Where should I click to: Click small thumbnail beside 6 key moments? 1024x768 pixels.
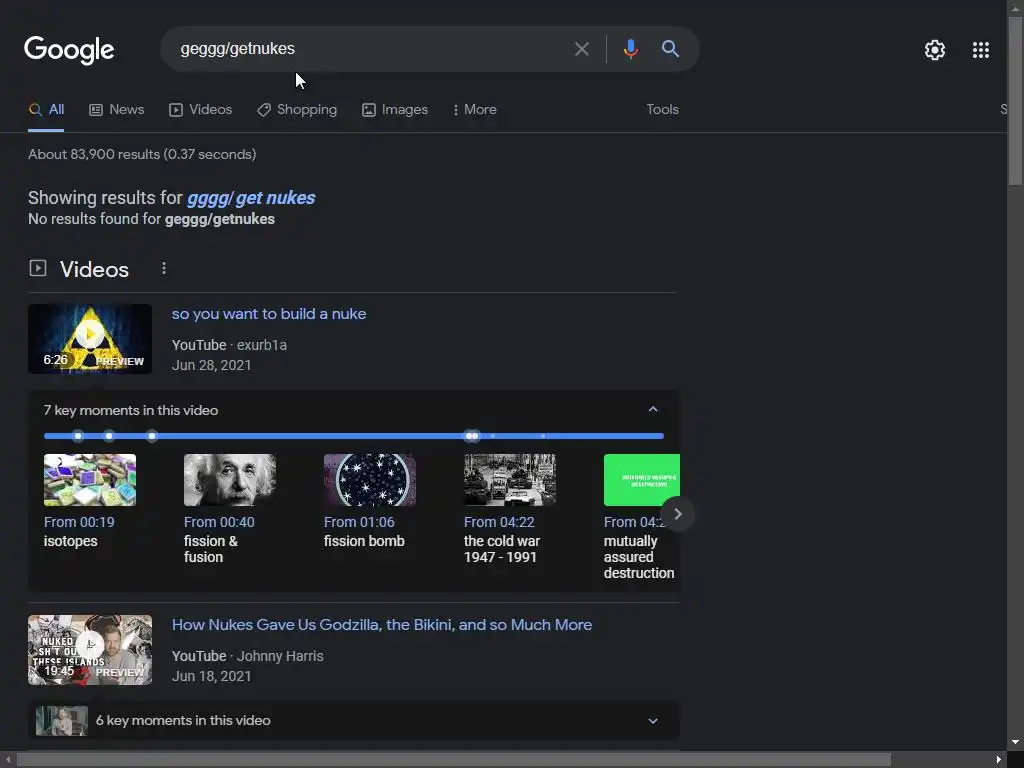(61, 721)
